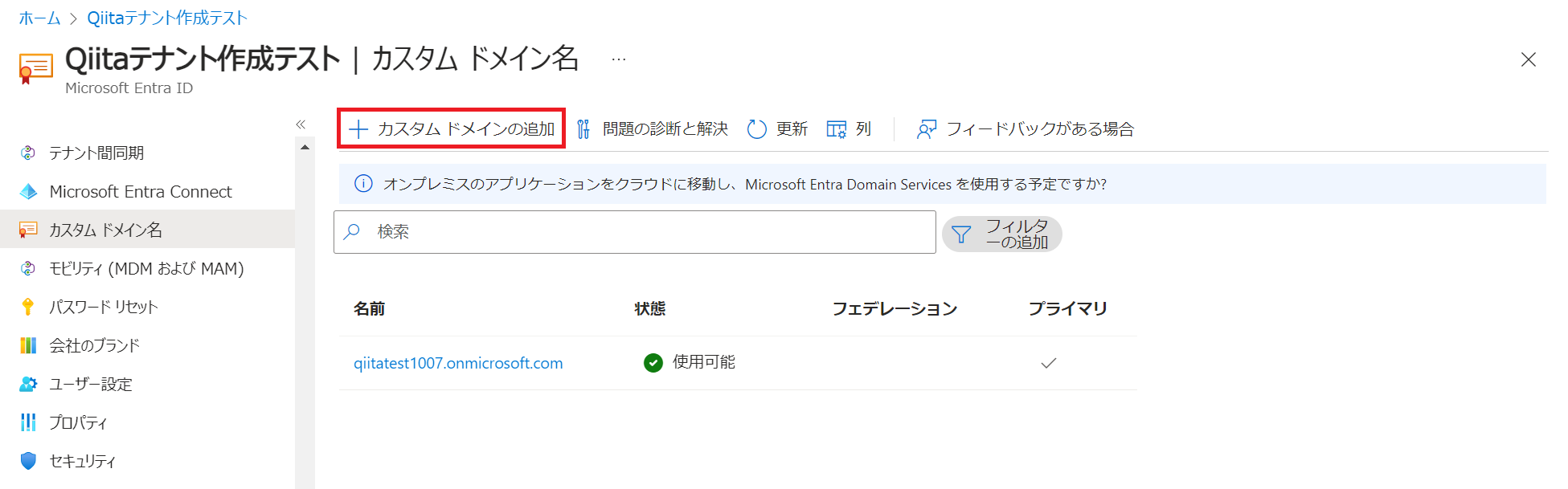Image resolution: width=1568 pixels, height=489 pixels.
Task: Click カスタム ドメインの追加 button
Action: coord(451,128)
